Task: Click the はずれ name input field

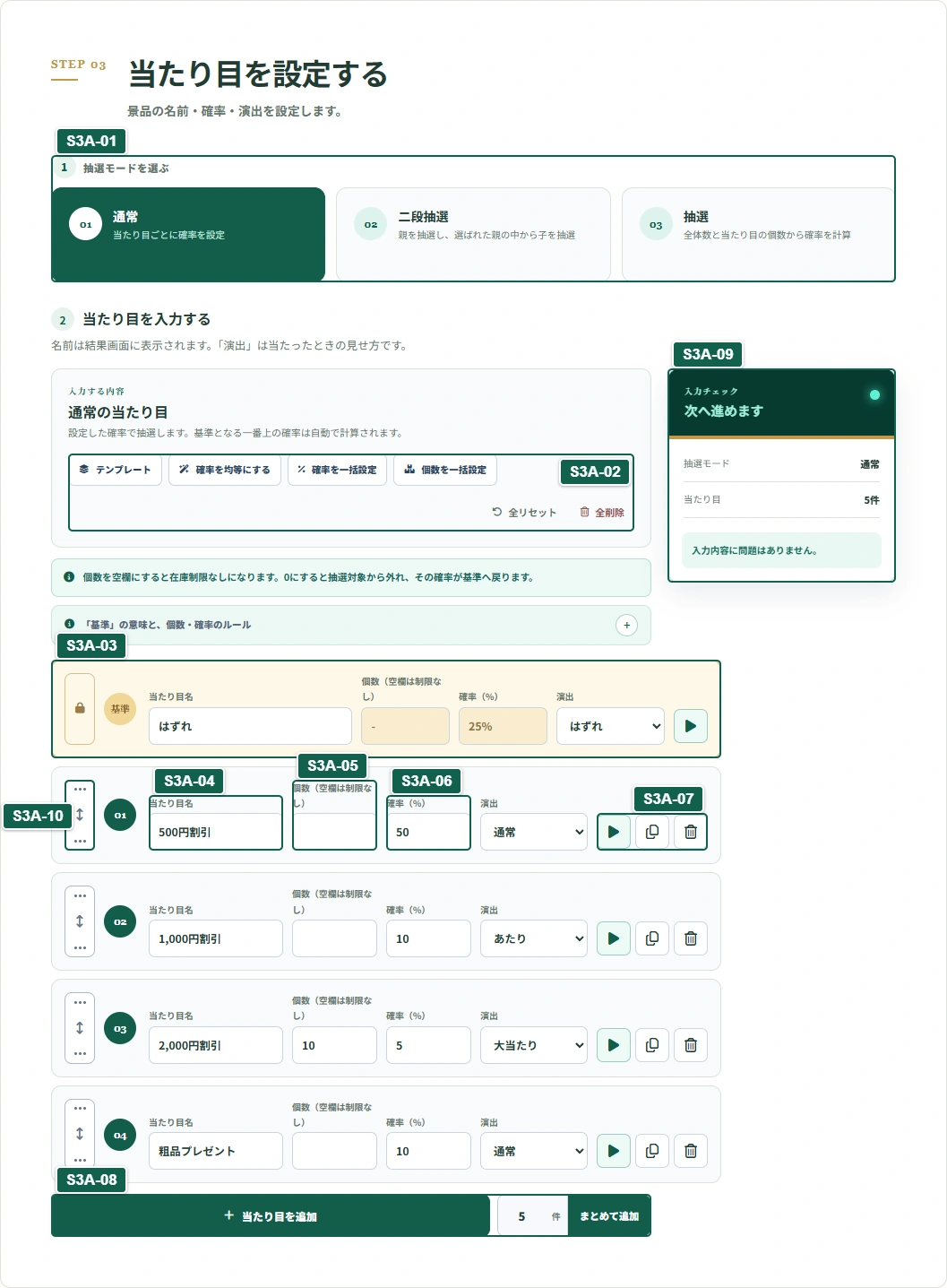Action: coord(250,726)
